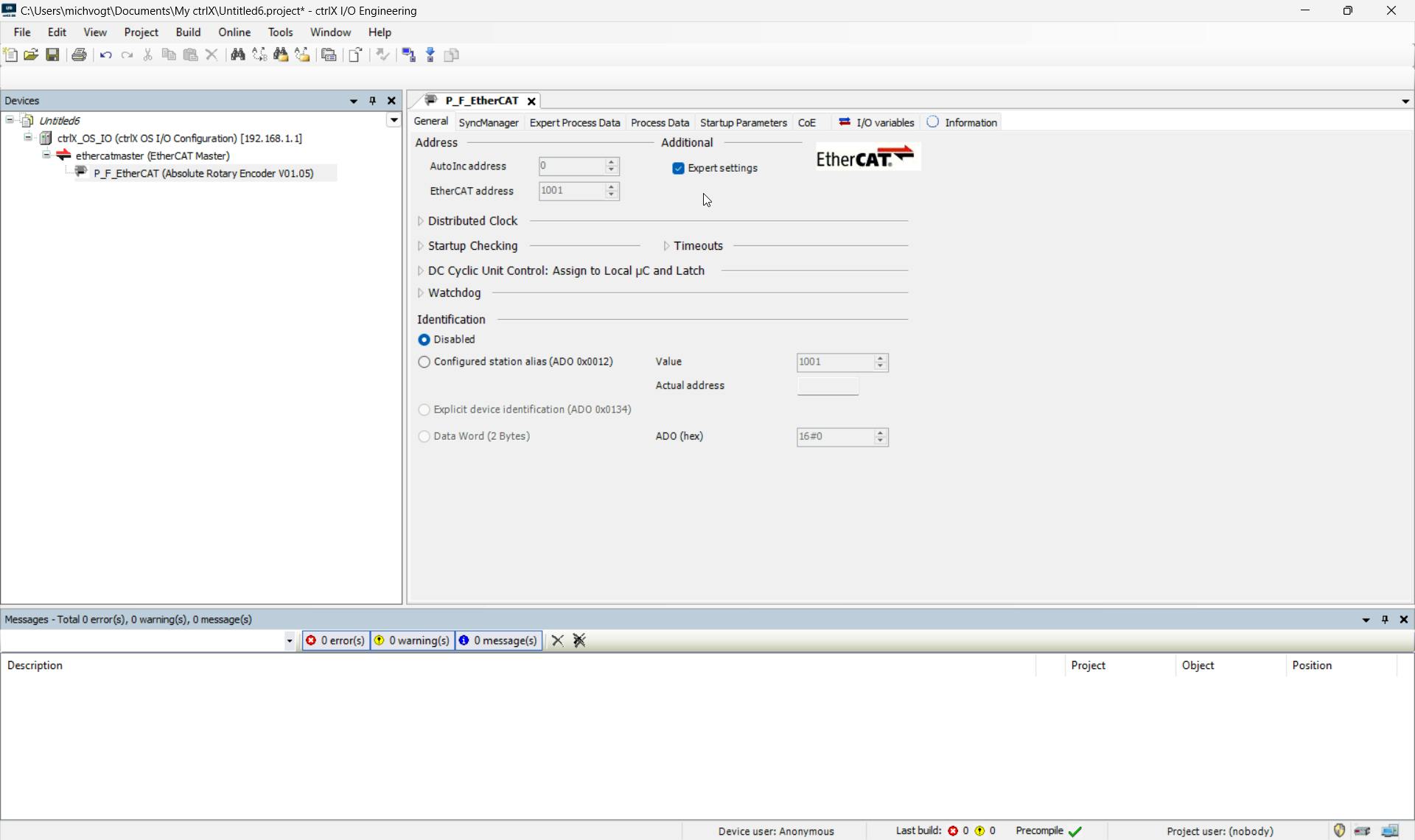The height and width of the screenshot is (840, 1415).
Task: Uncheck the Expert settings checkbox
Action: coord(678,169)
